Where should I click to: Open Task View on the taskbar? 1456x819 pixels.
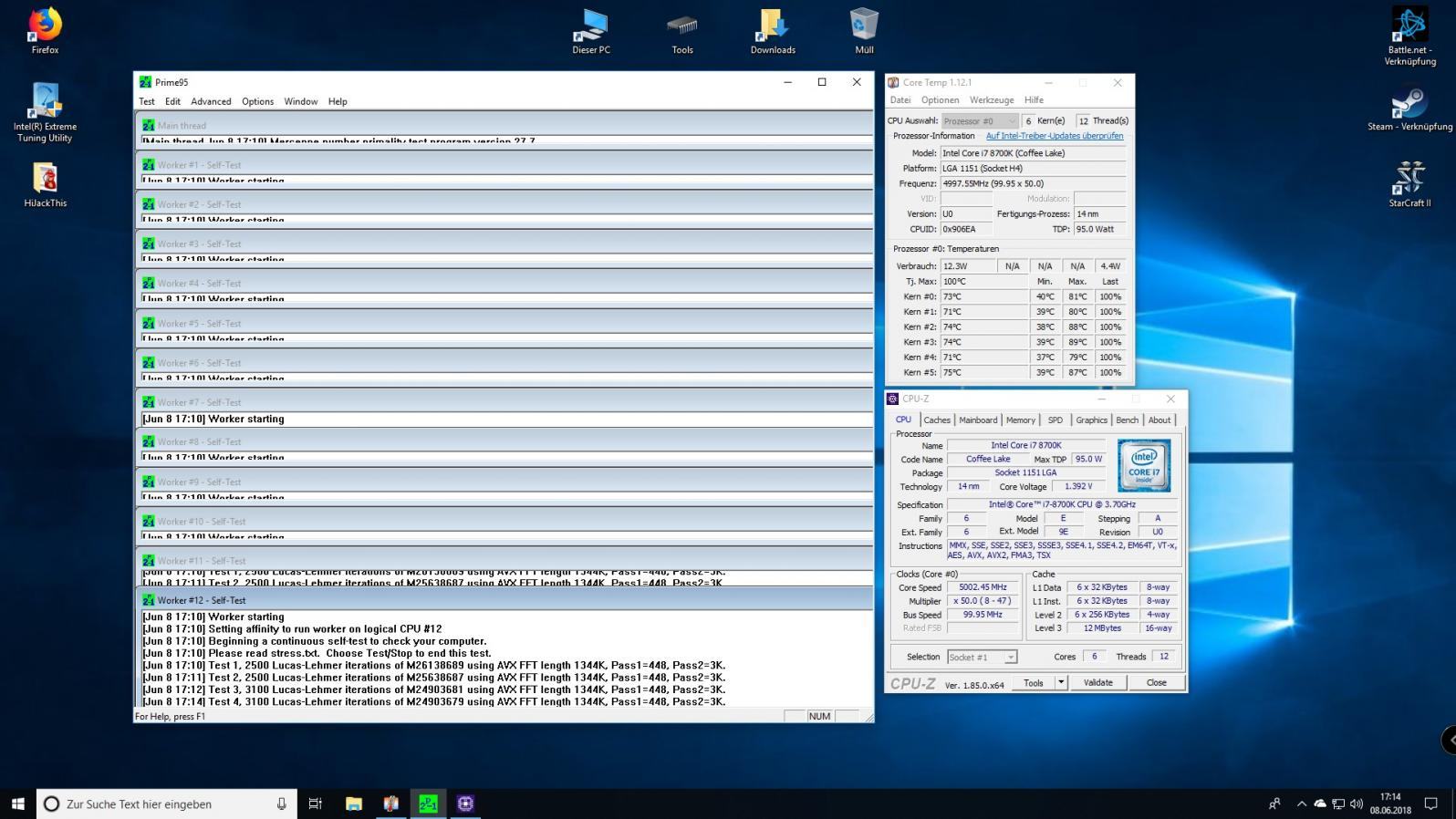(x=316, y=803)
